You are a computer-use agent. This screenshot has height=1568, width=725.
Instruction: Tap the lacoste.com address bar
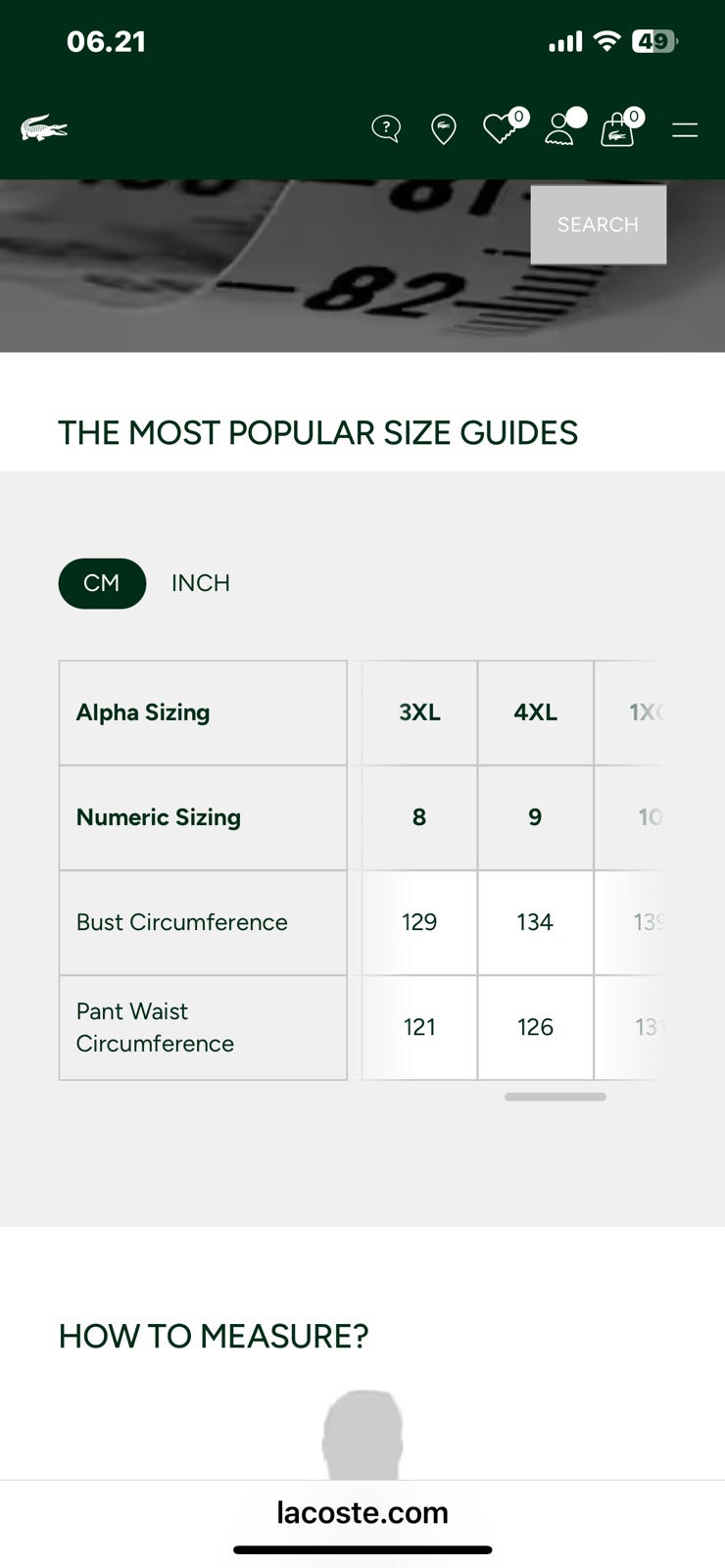[362, 1512]
